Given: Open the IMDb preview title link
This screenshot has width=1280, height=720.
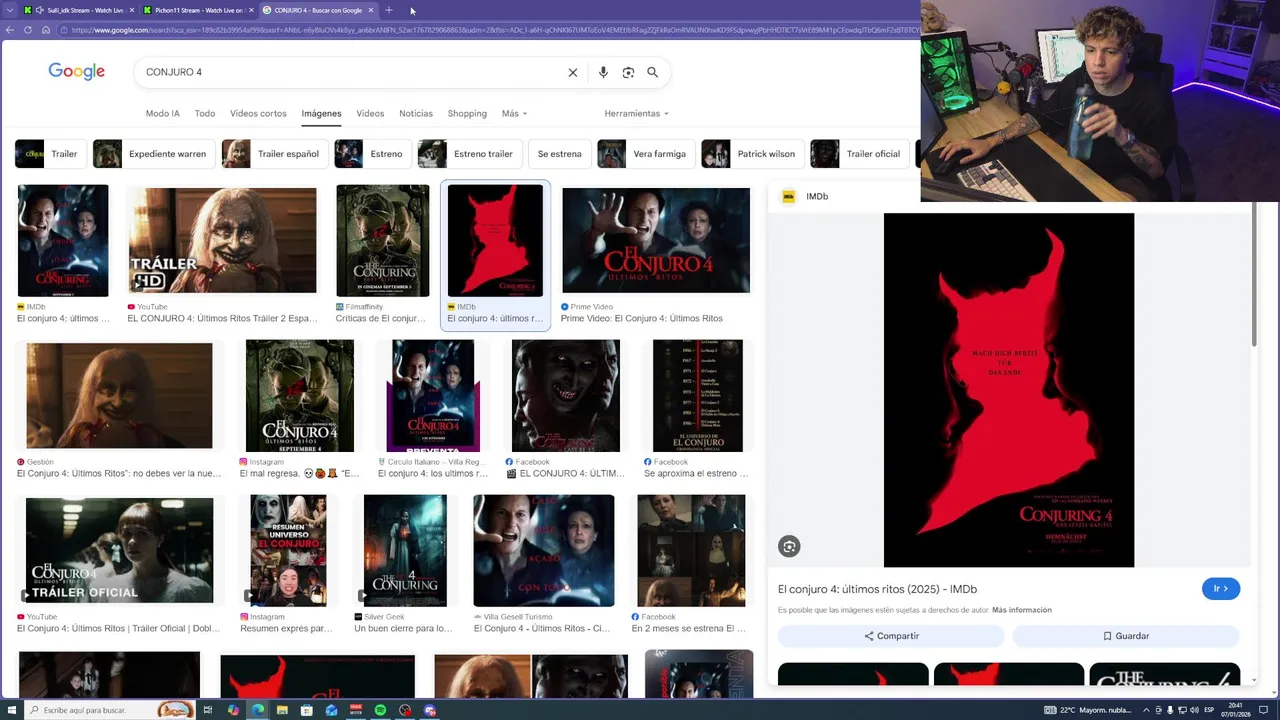Looking at the screenshot, I should (877, 589).
